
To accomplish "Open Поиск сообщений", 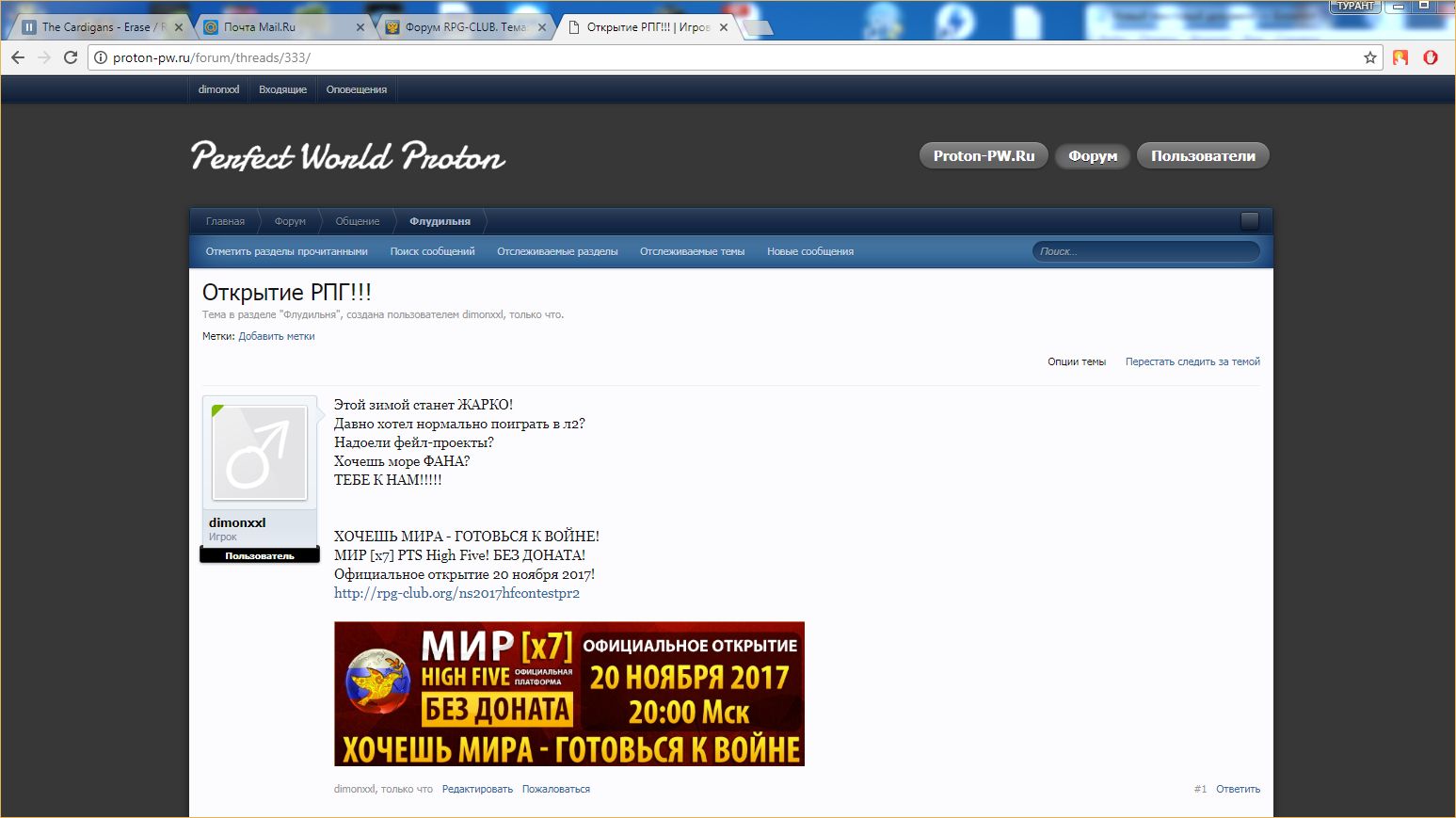I will tap(432, 251).
